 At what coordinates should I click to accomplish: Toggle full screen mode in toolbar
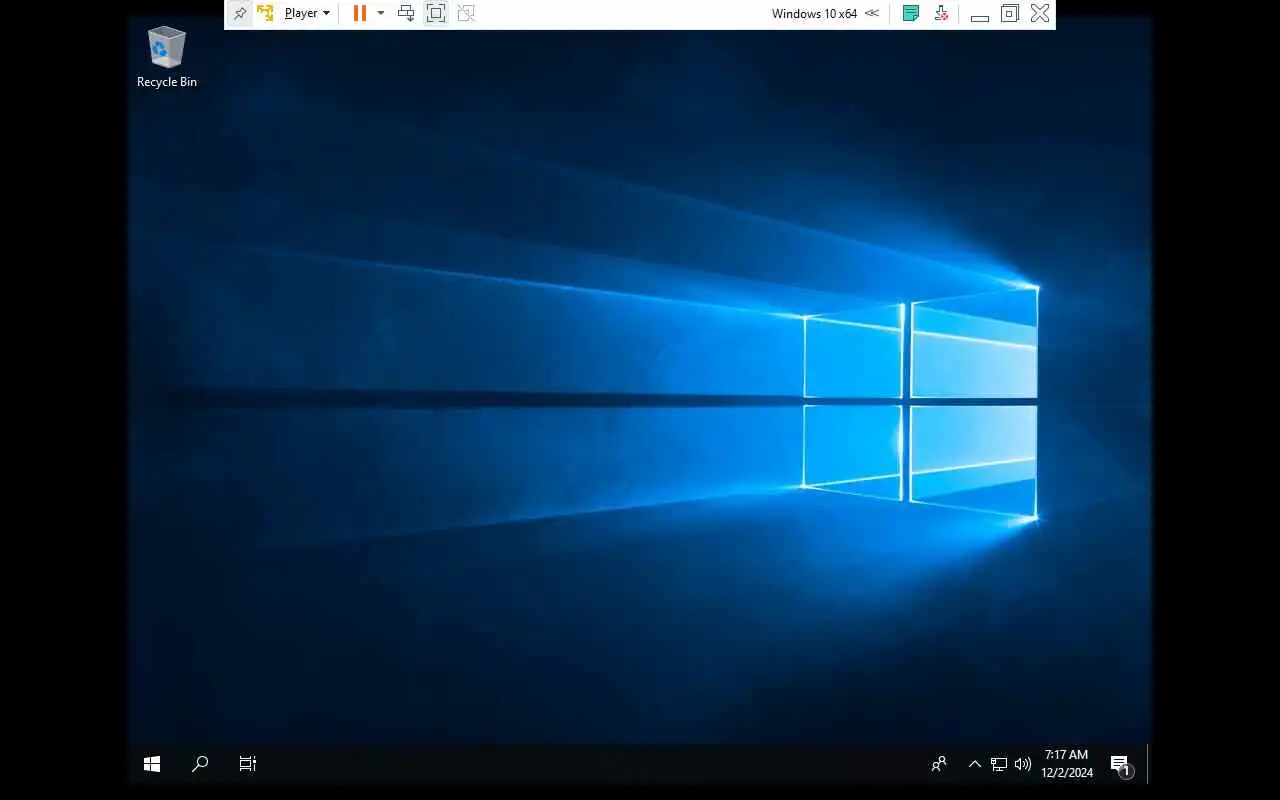[436, 13]
